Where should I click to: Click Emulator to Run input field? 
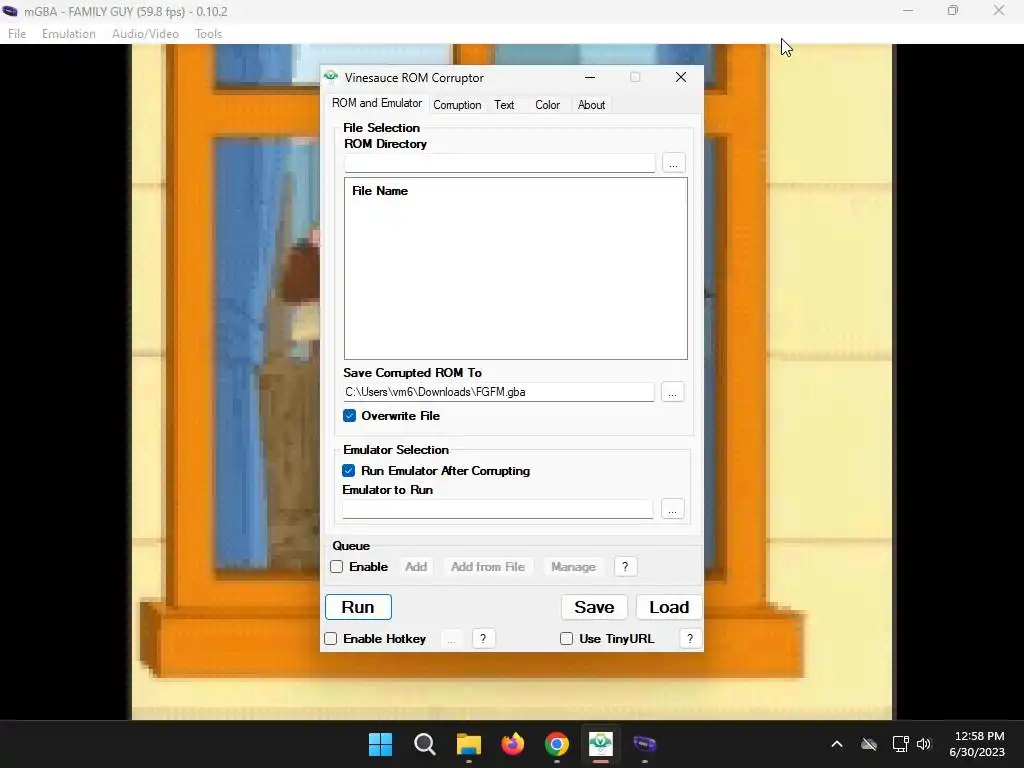click(x=498, y=509)
